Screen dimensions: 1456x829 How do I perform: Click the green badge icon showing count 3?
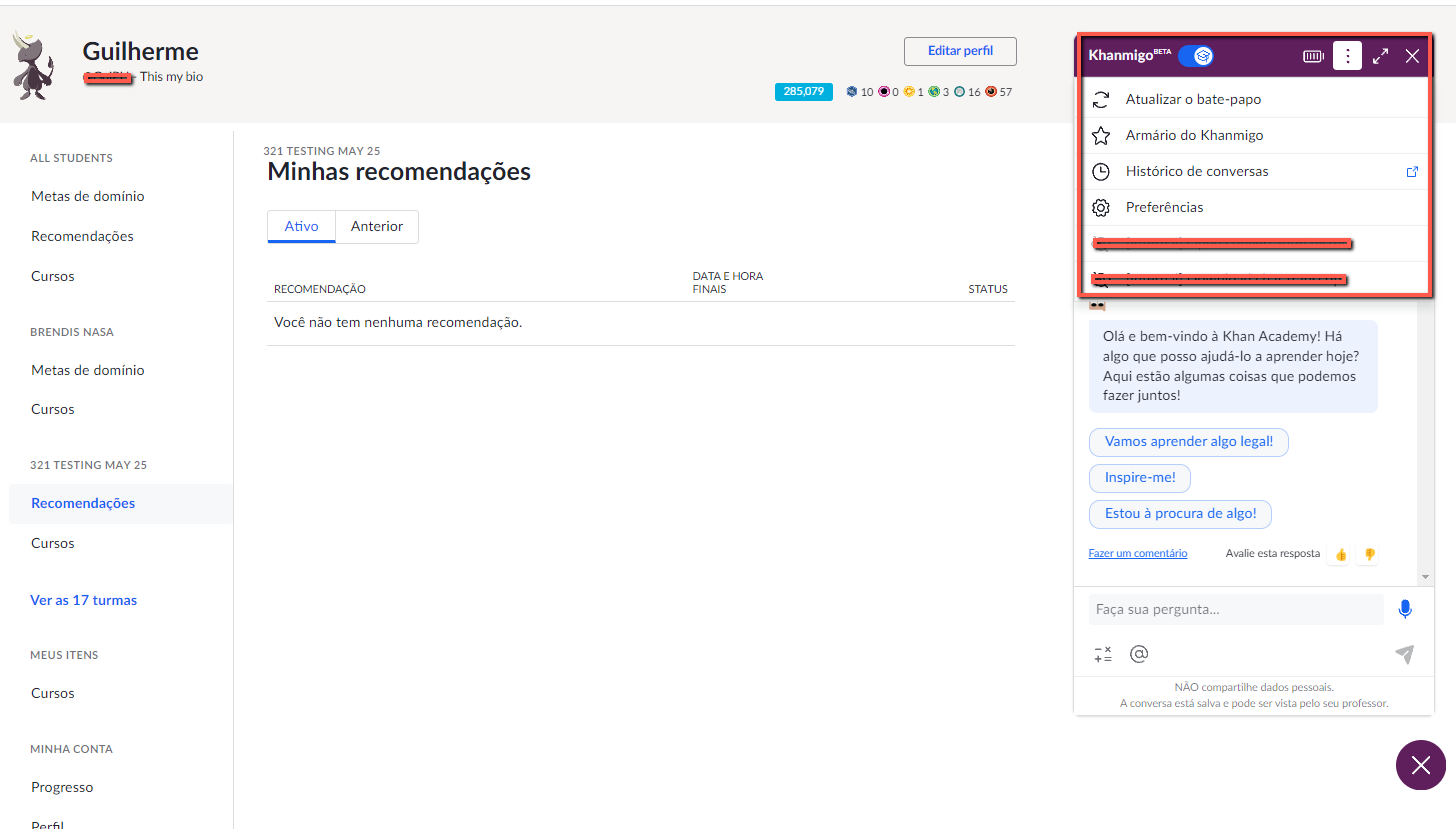(x=934, y=91)
